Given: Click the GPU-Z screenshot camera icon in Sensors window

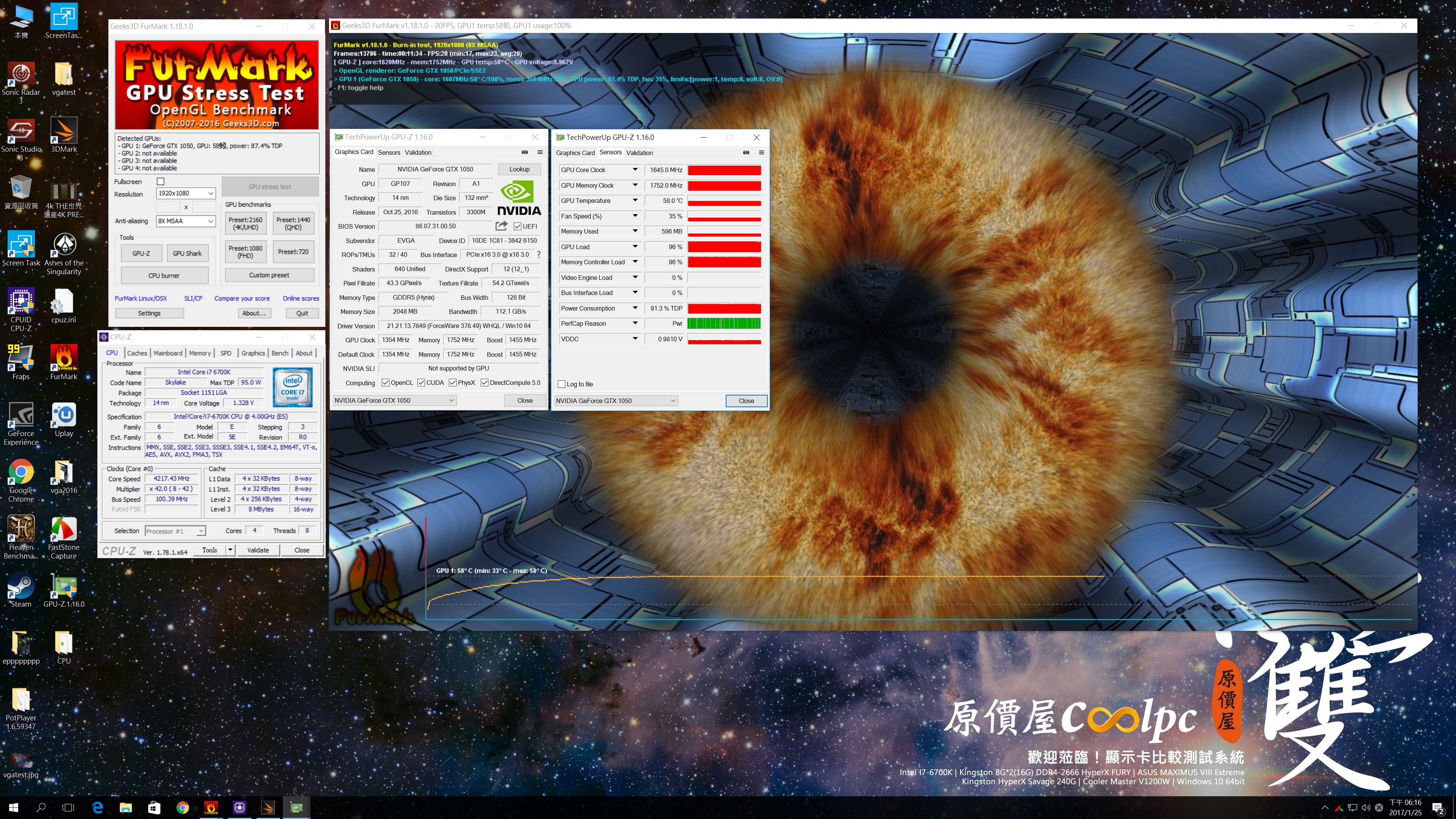Looking at the screenshot, I should [746, 152].
